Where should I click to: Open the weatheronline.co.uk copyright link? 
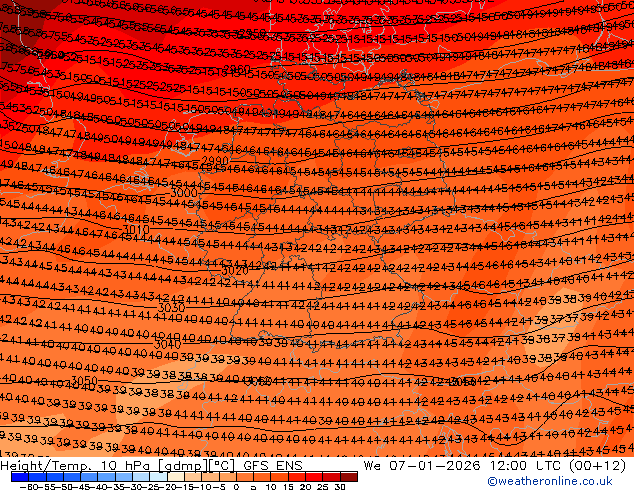pyautogui.click(x=550, y=481)
